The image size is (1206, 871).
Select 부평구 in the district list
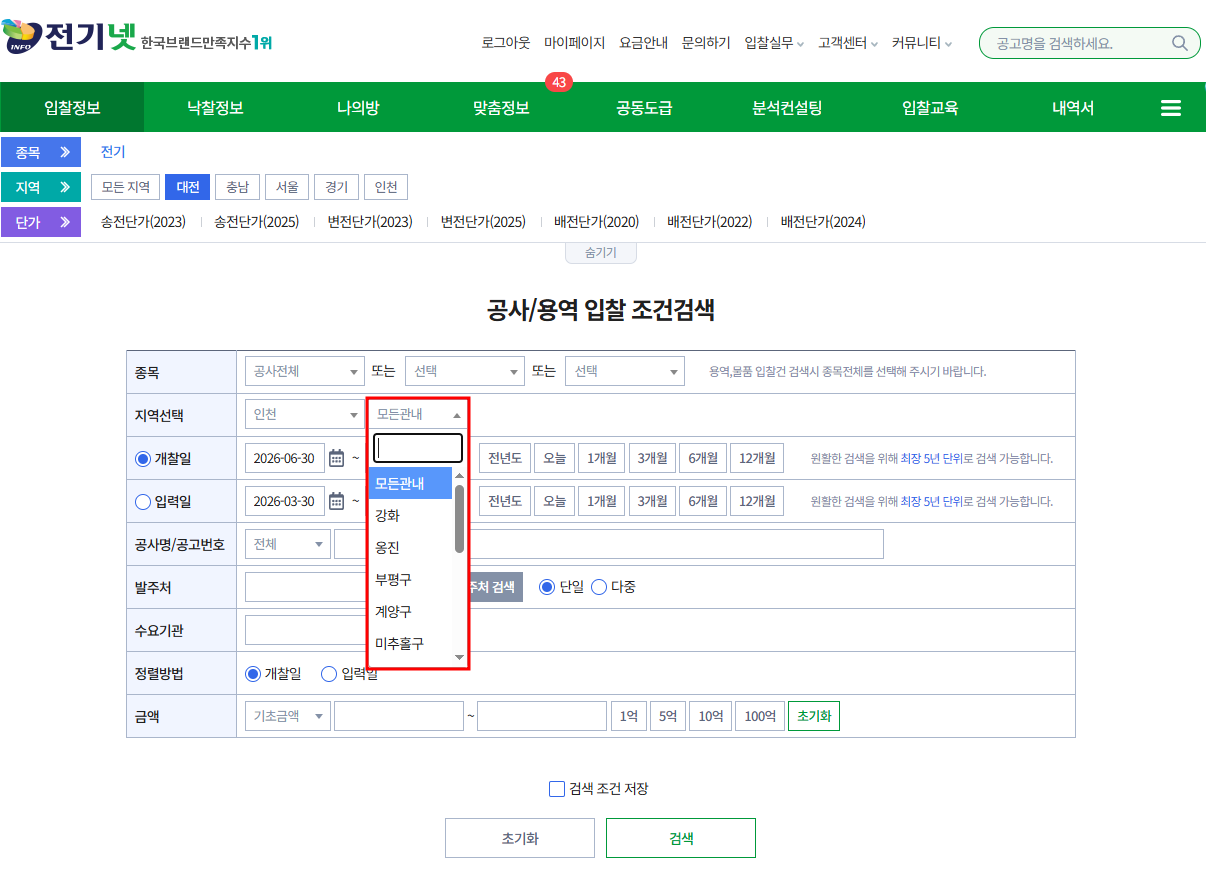[411, 579]
